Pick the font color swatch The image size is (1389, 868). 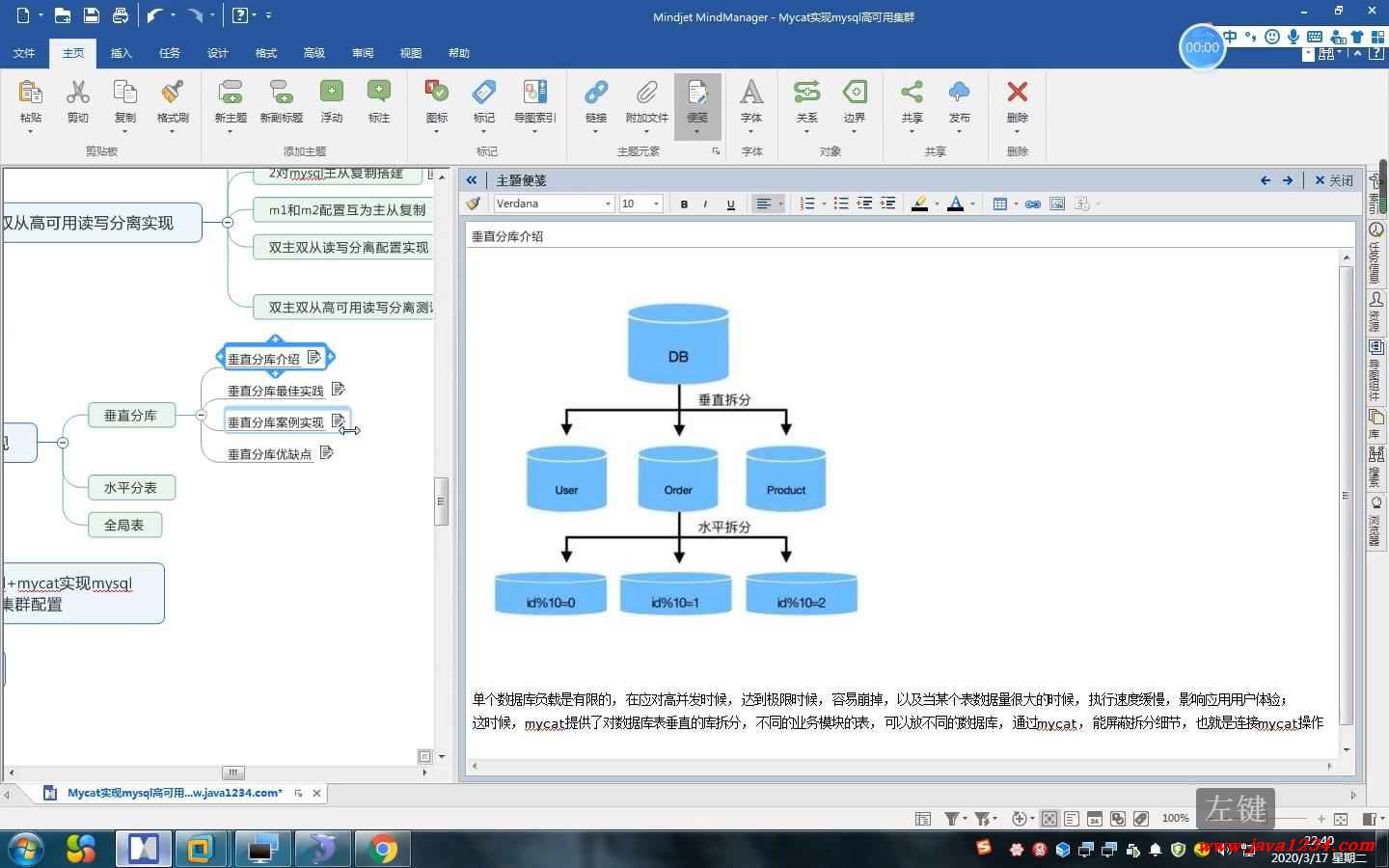click(x=955, y=203)
